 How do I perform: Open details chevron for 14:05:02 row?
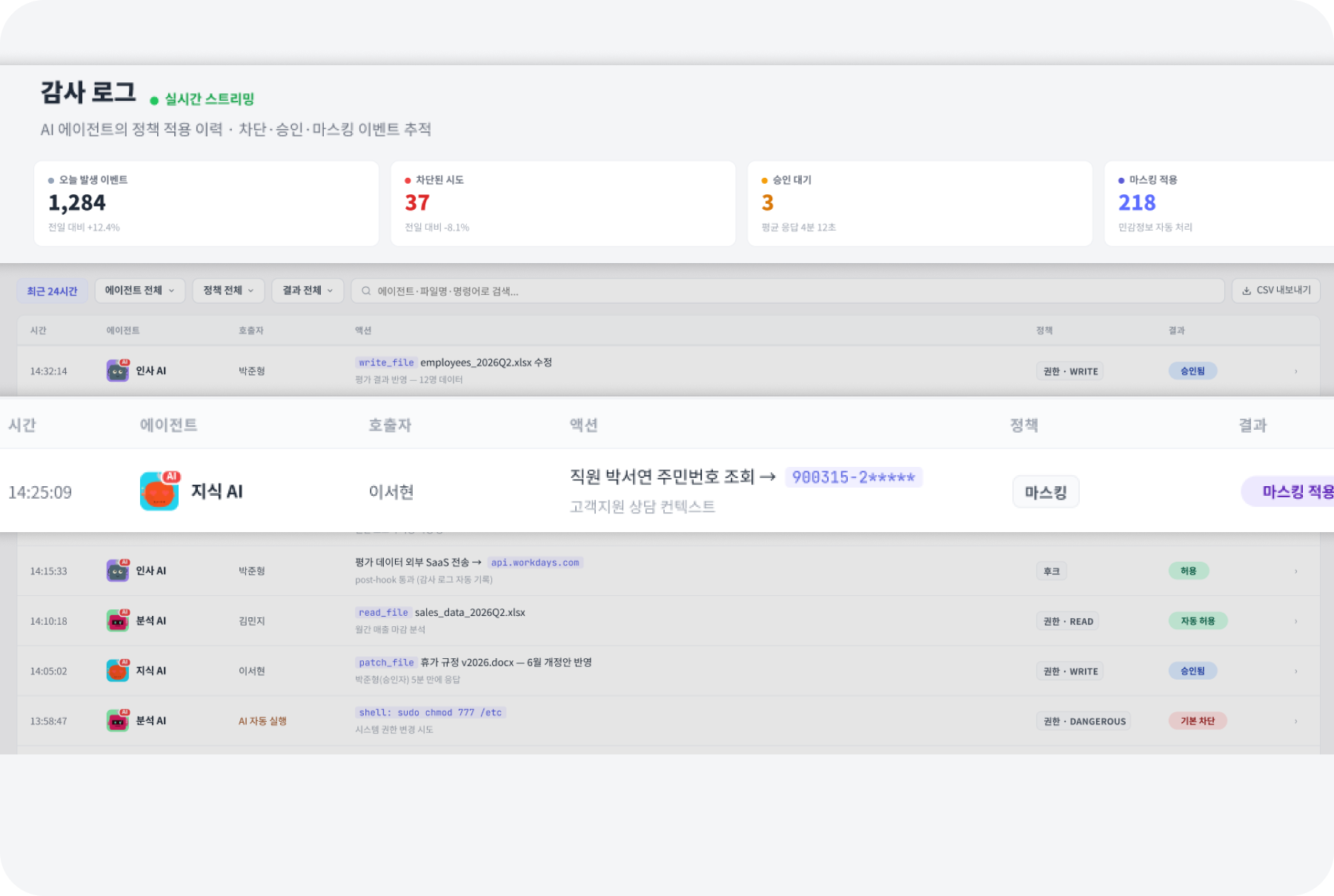coord(1296,671)
